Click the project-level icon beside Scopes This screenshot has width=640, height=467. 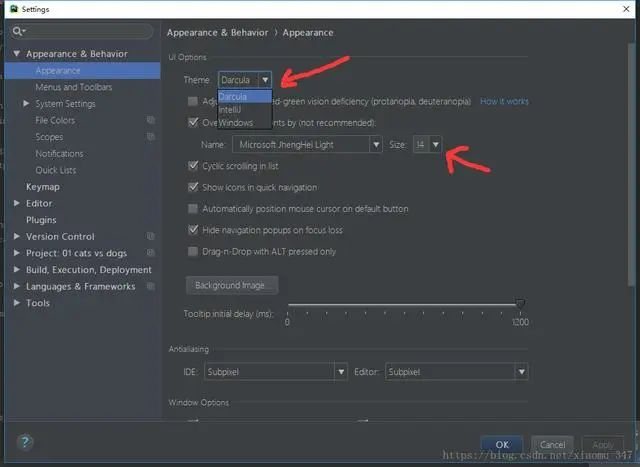[x=151, y=137]
